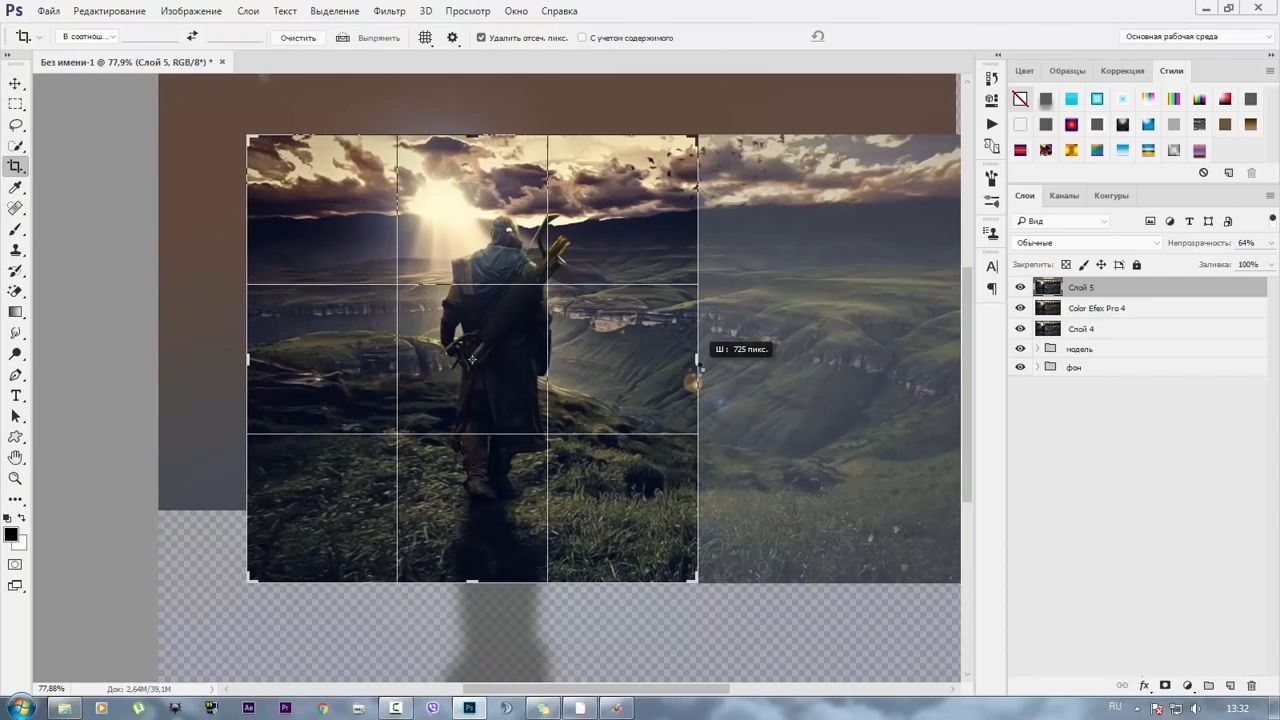Lock all layer properties padlock icon
The width and height of the screenshot is (1280, 720).
(1136, 265)
